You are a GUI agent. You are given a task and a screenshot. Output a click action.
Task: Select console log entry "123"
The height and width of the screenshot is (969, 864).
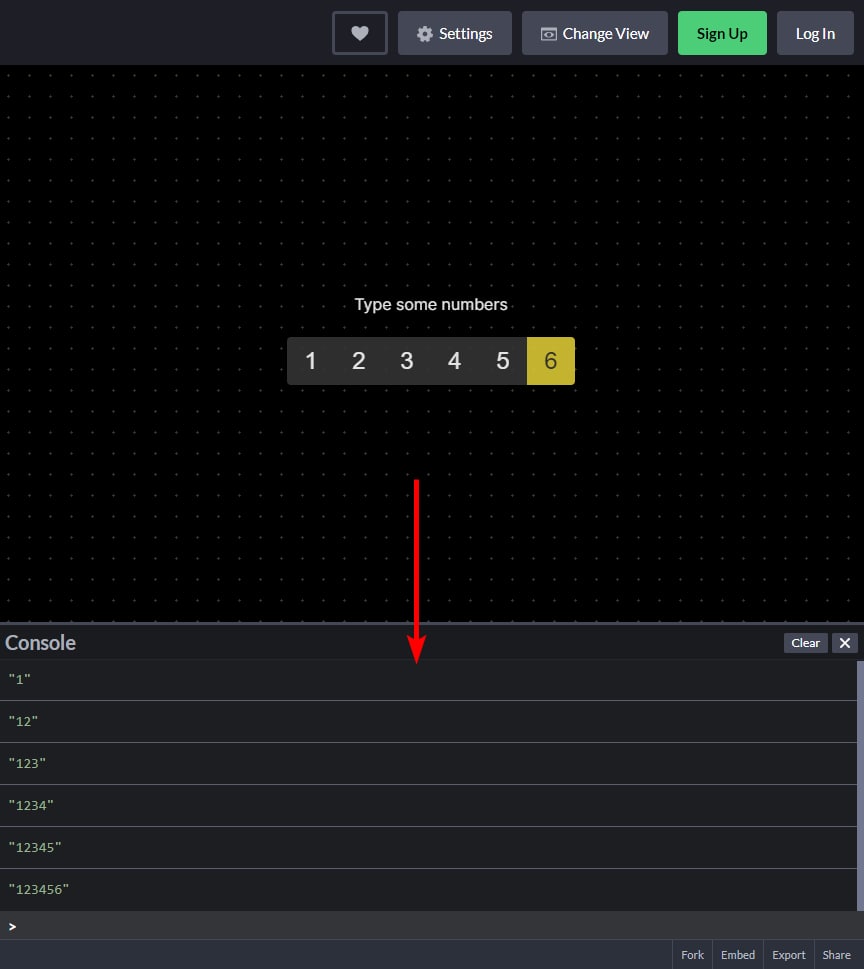pos(428,764)
